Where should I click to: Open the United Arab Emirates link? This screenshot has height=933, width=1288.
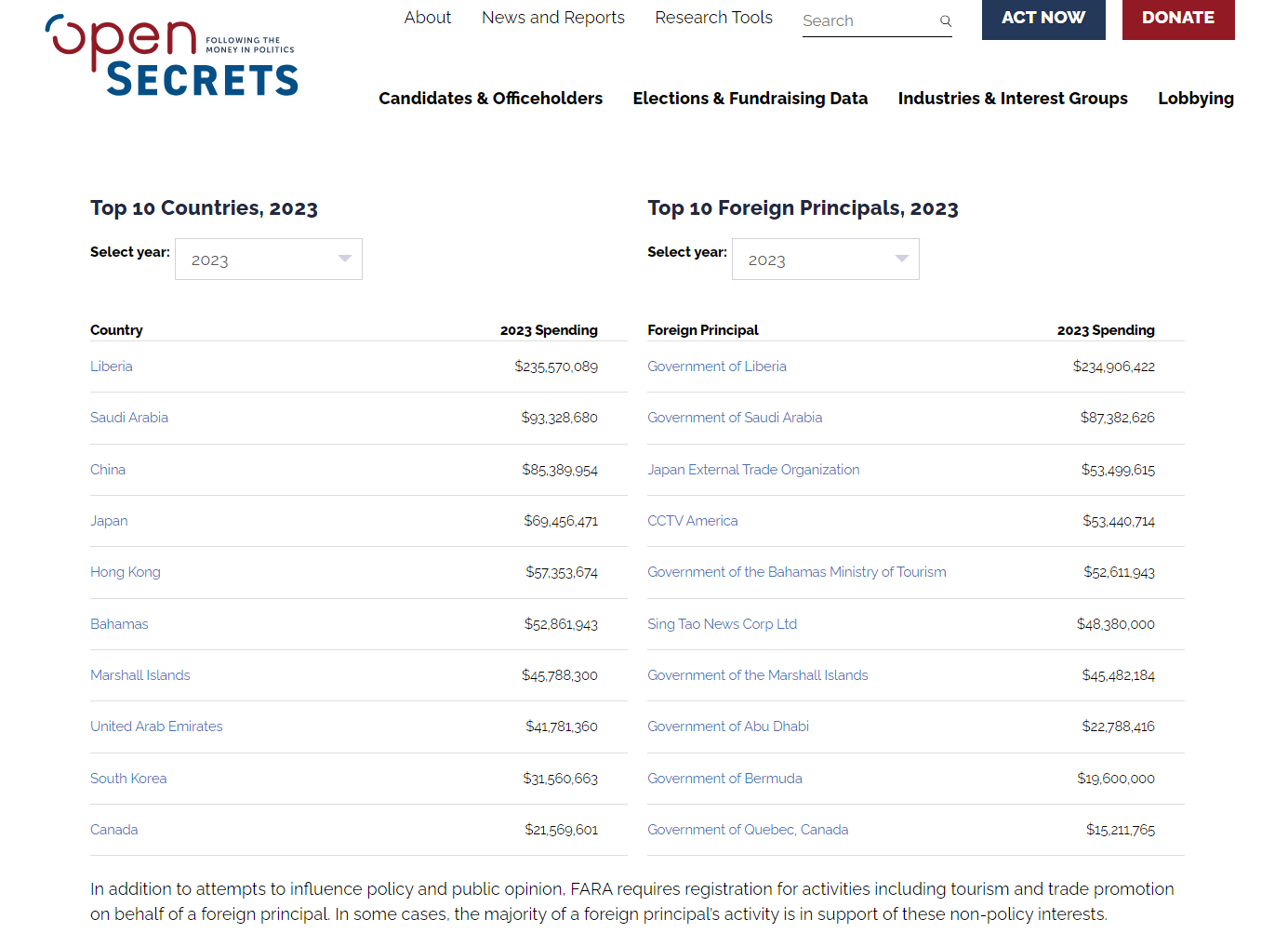click(156, 726)
